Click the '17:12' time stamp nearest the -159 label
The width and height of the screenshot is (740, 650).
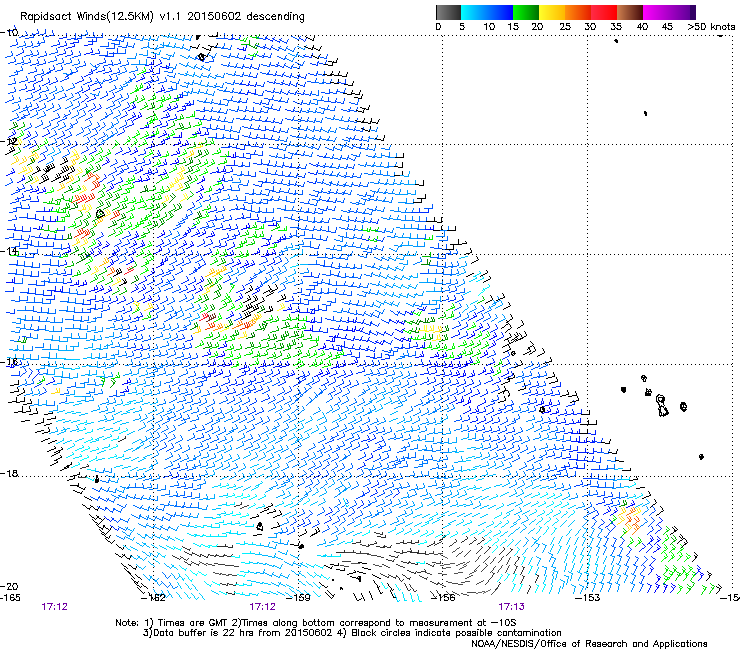[x=262, y=607]
